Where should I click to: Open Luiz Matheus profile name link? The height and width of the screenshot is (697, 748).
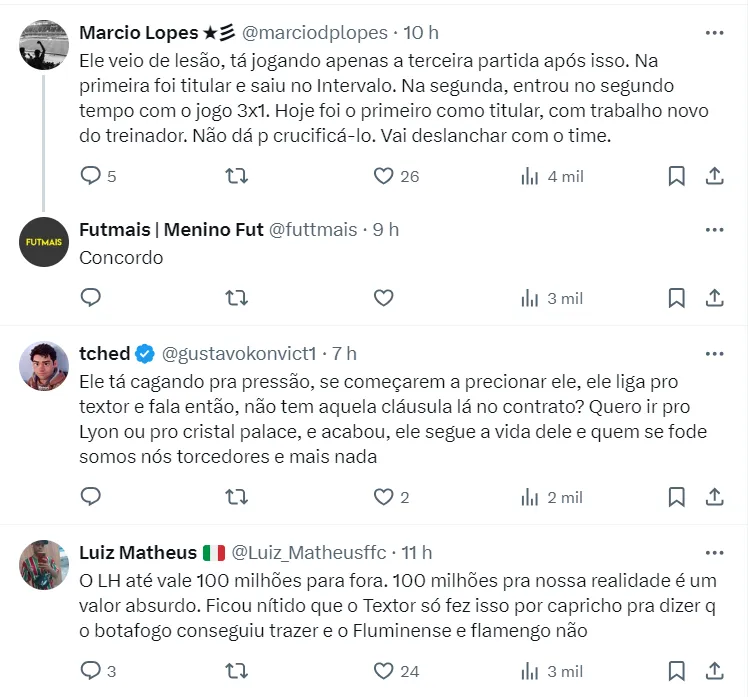(x=138, y=552)
